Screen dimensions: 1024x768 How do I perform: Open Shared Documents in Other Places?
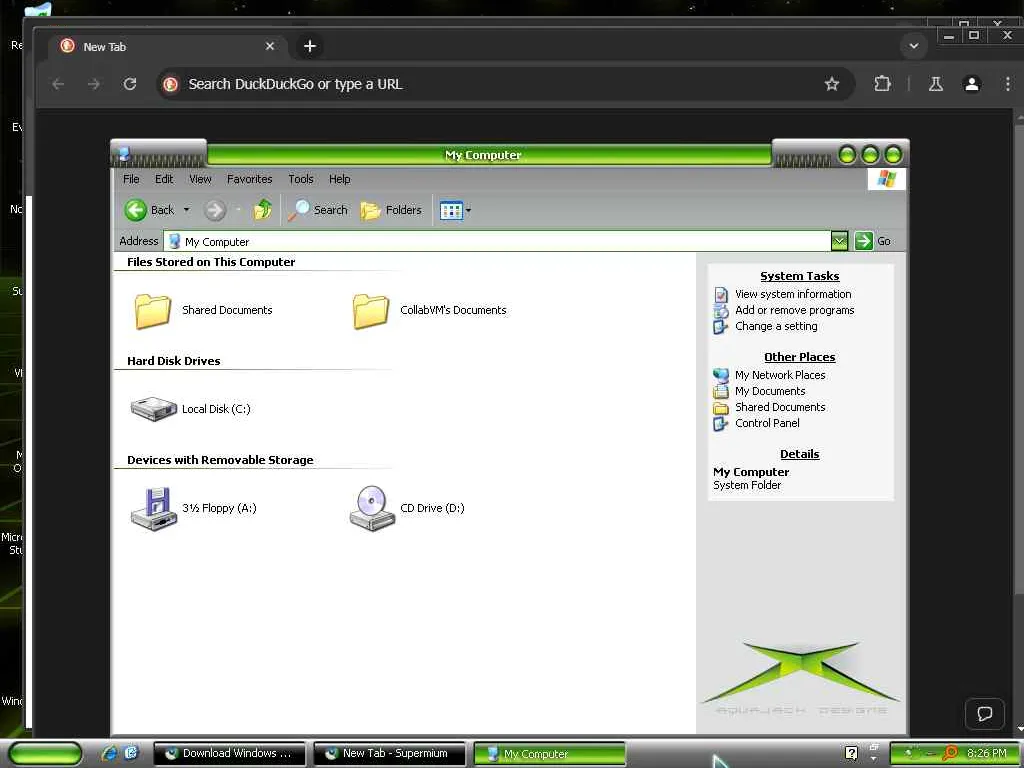[780, 407]
